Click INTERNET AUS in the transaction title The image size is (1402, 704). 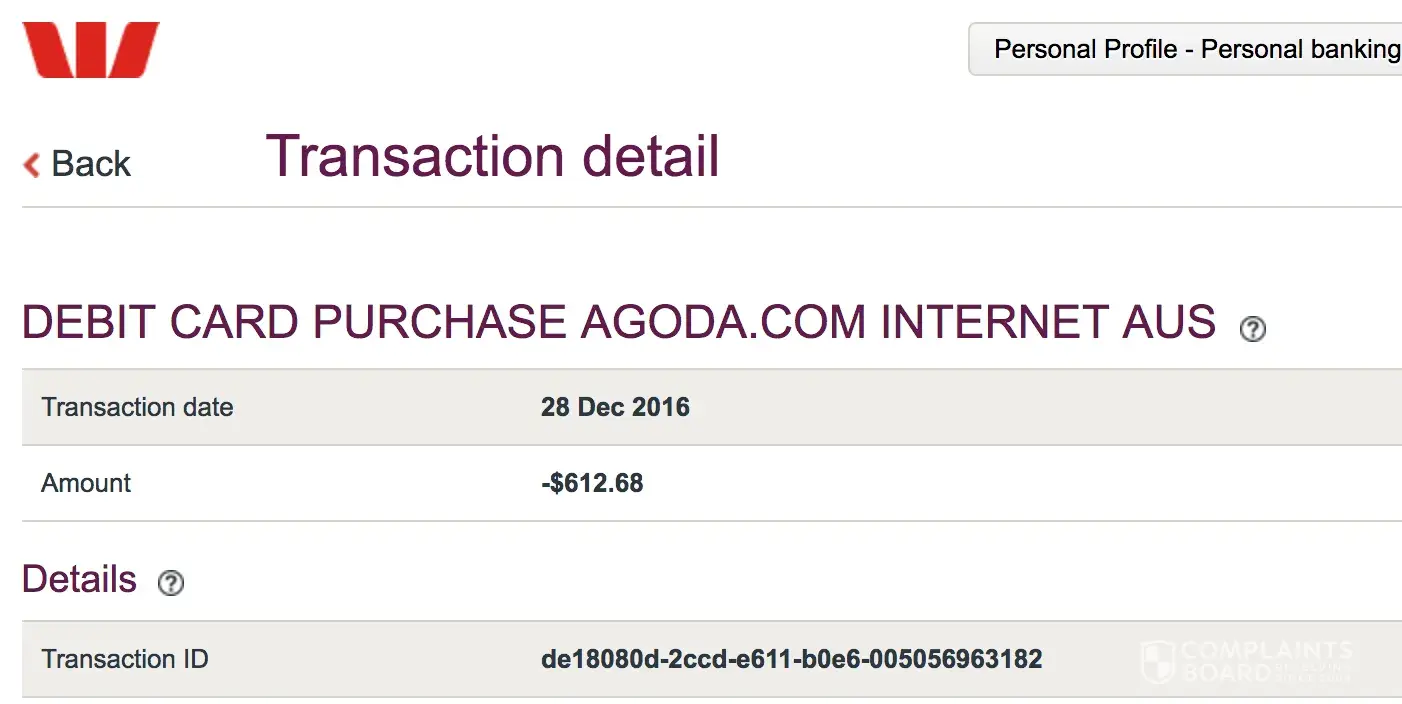tap(1048, 323)
